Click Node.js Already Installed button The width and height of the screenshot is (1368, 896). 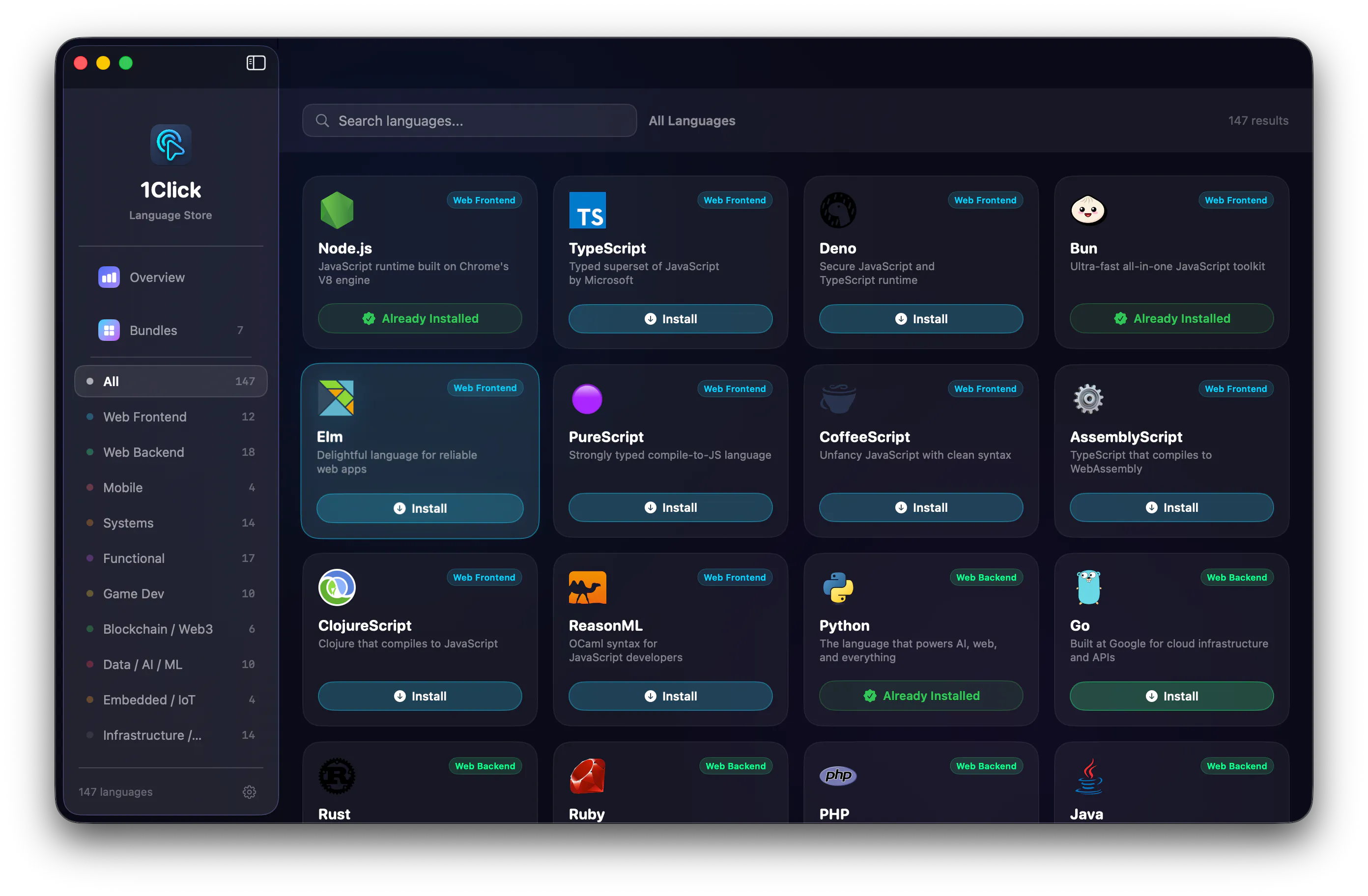point(420,318)
